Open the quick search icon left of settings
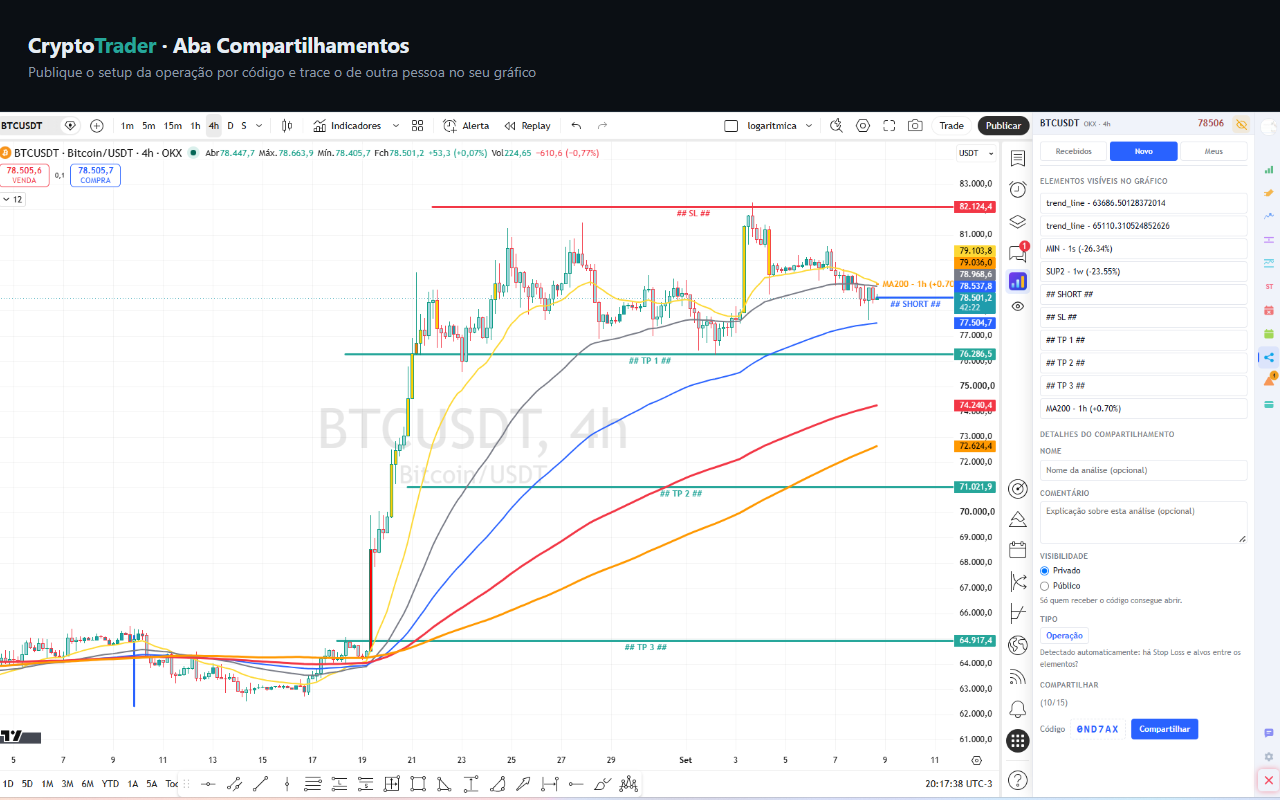This screenshot has width=1280, height=800. point(837,126)
